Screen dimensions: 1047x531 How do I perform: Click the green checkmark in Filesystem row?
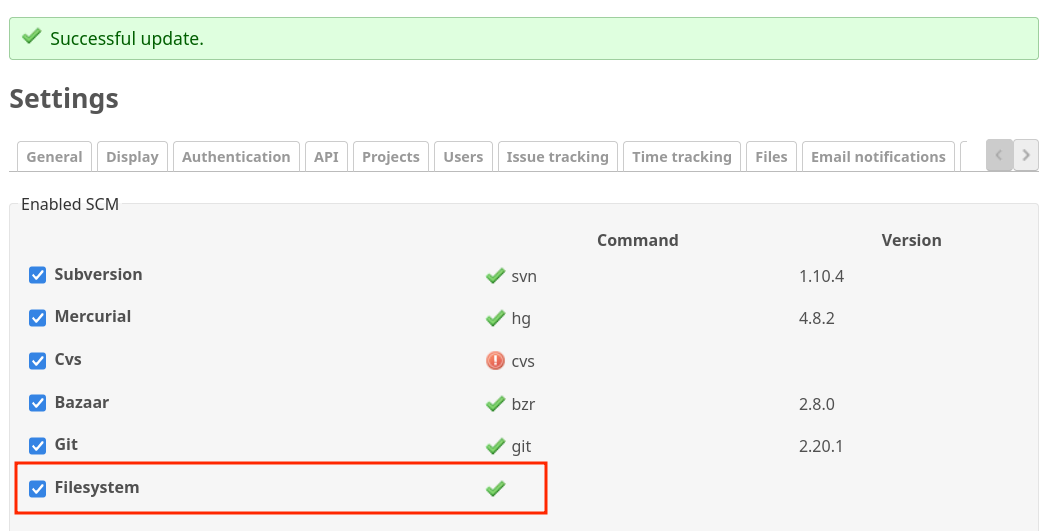pyautogui.click(x=495, y=489)
